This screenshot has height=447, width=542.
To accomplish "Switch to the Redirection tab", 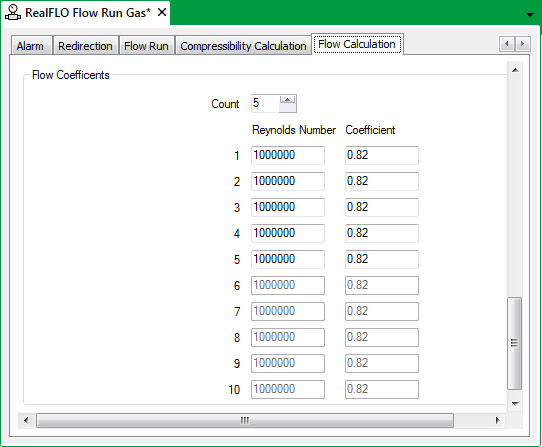I will coord(85,46).
